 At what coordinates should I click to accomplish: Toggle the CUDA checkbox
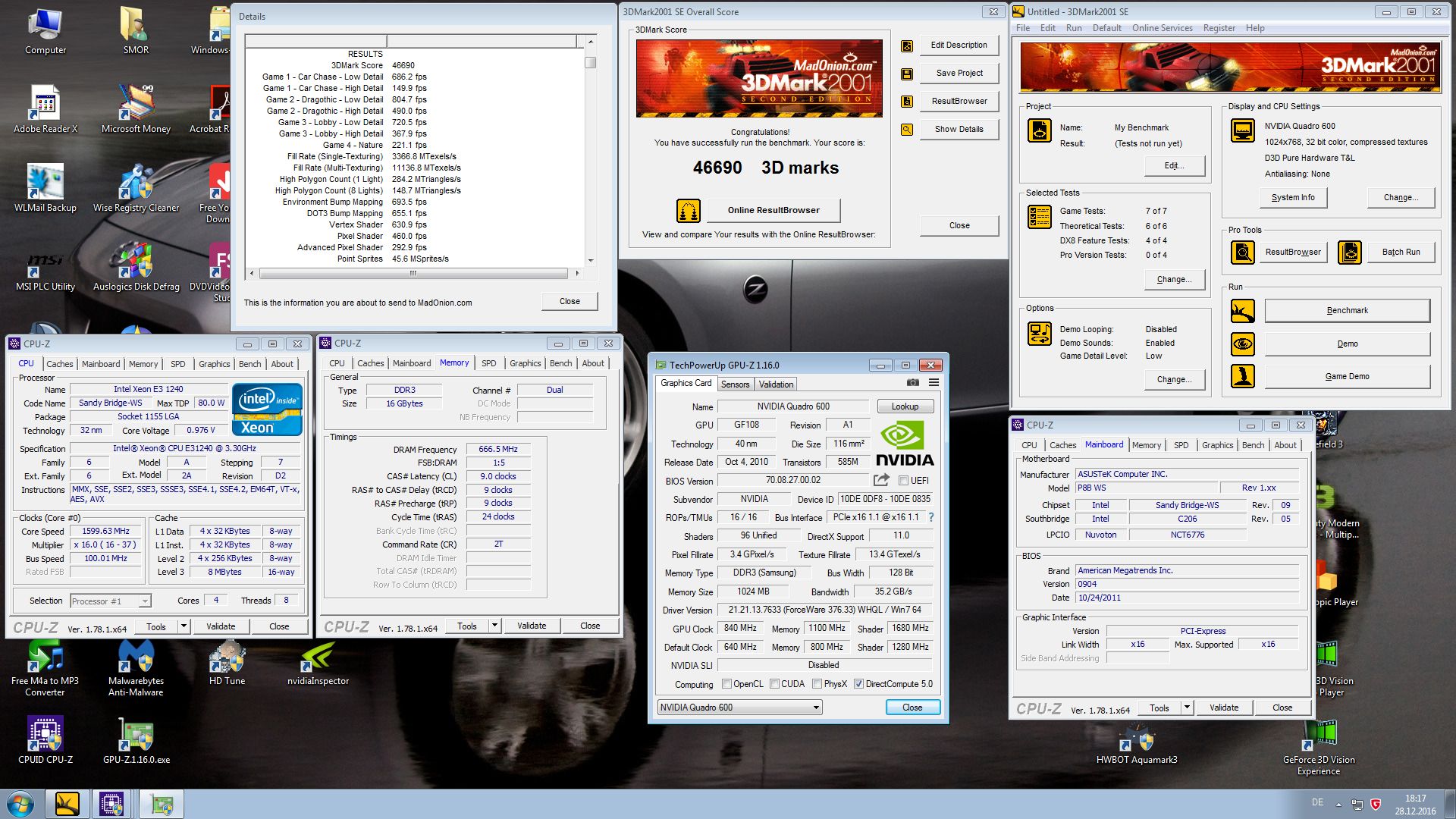click(x=774, y=684)
